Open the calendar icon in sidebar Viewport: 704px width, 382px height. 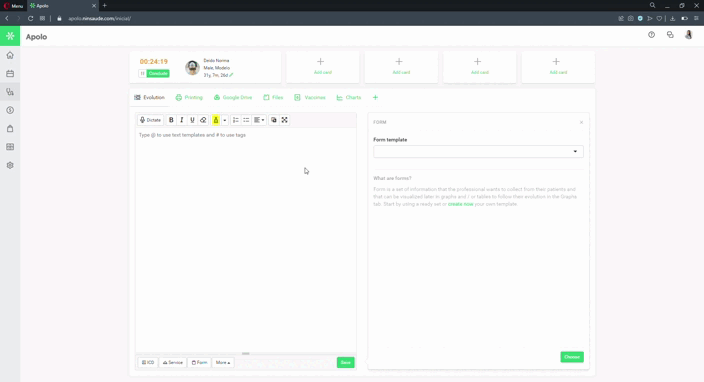10,74
